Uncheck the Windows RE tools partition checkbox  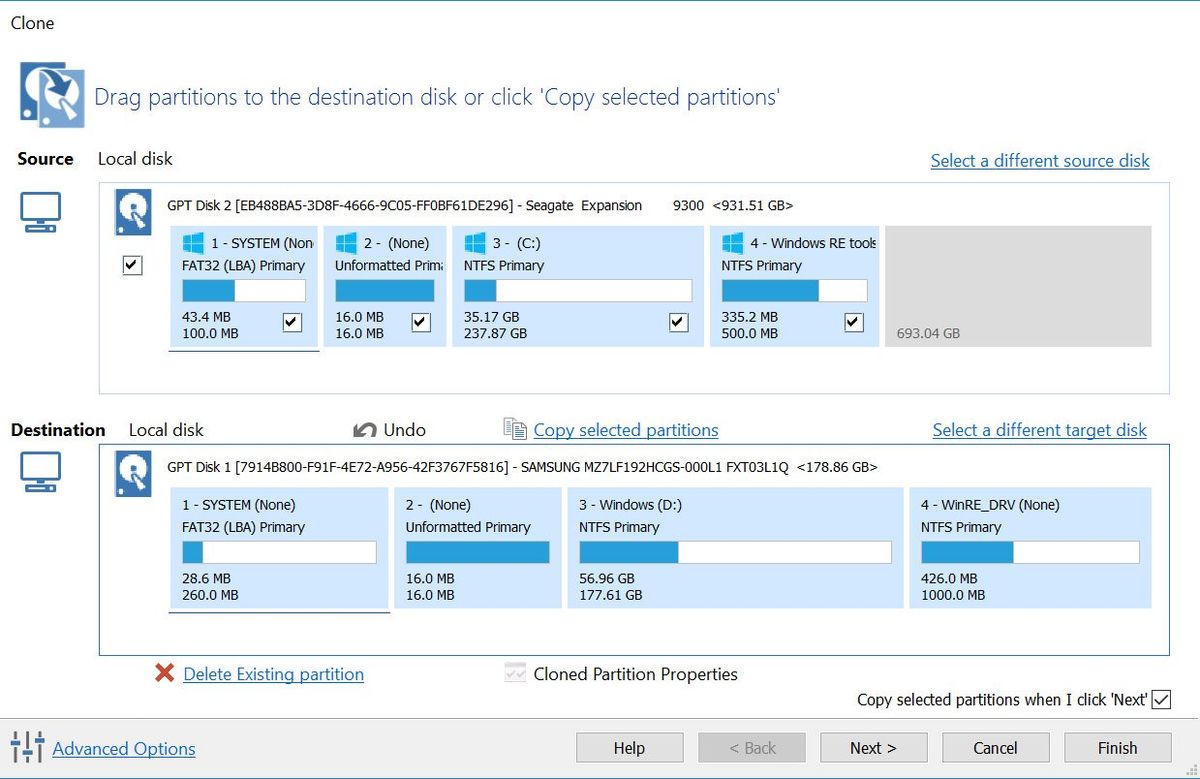(853, 322)
